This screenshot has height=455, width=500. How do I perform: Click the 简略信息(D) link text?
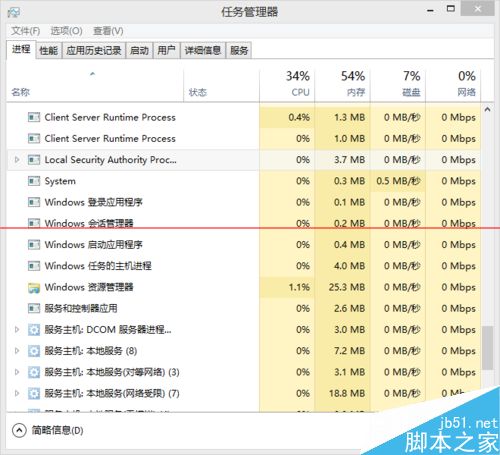click(57, 430)
